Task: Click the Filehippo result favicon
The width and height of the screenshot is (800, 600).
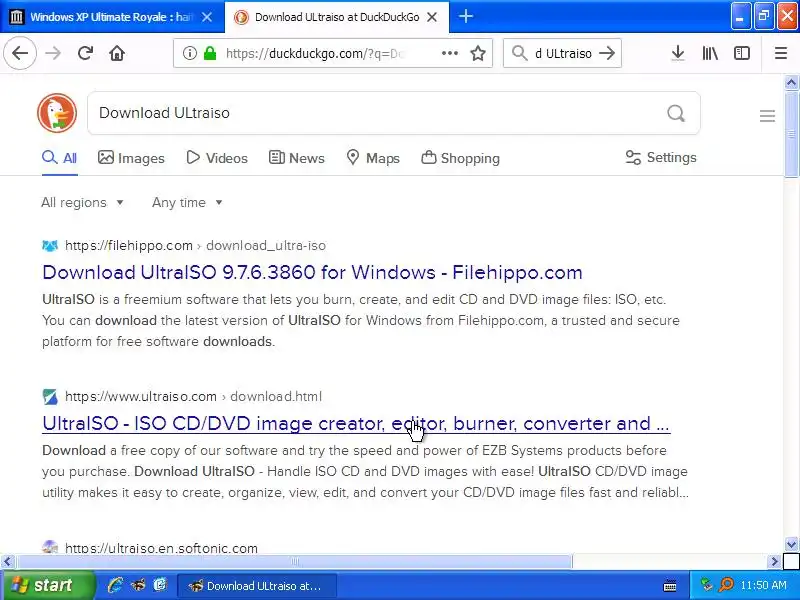Action: [50, 246]
